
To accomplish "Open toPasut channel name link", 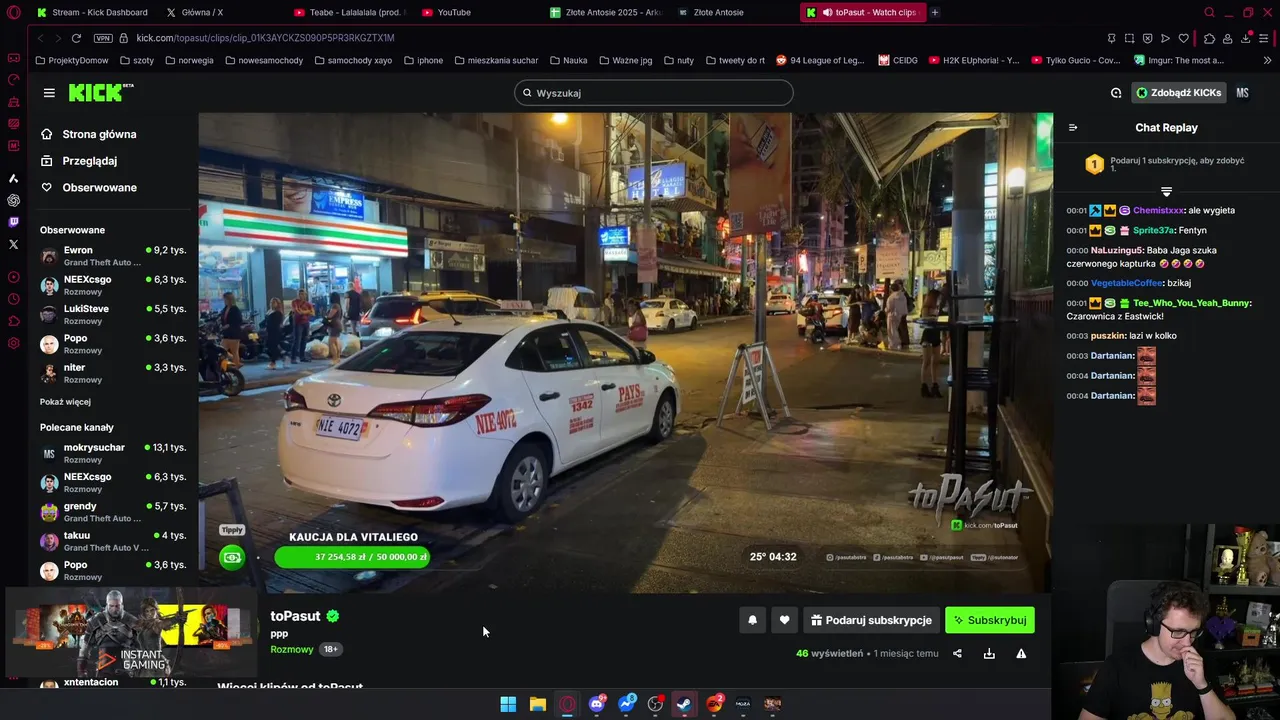I will click(295, 616).
